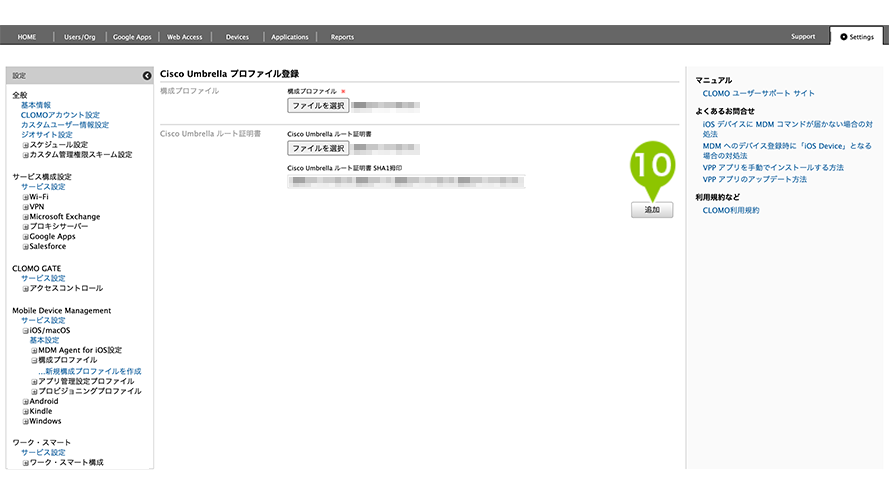
Task: Open the Web Access tab
Action: [x=184, y=37]
